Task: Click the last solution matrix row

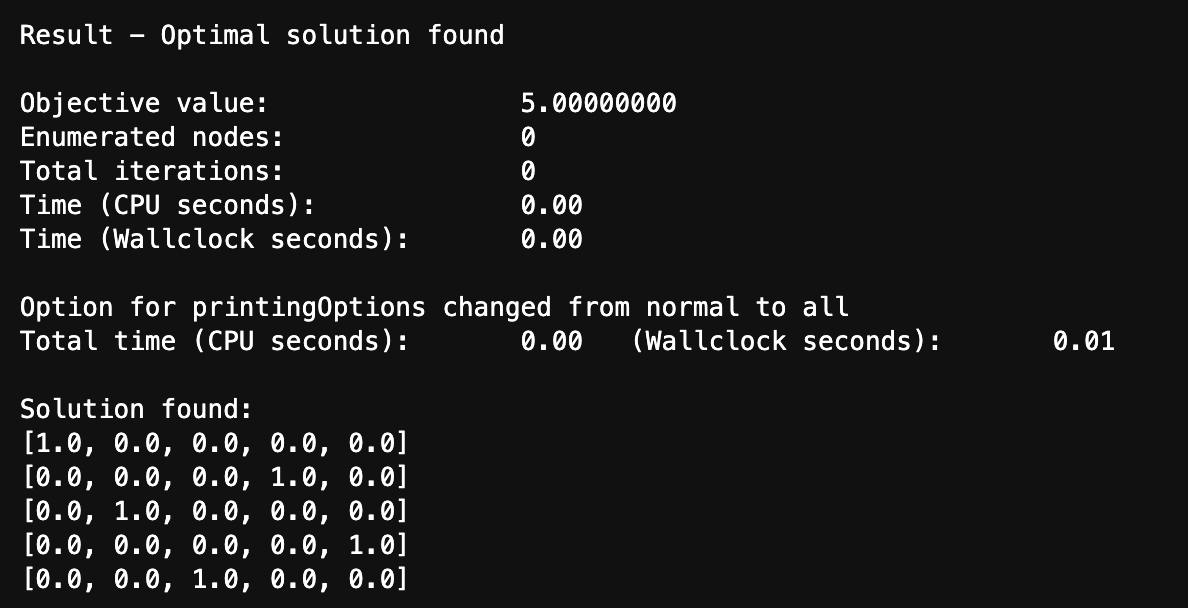Action: (x=214, y=579)
